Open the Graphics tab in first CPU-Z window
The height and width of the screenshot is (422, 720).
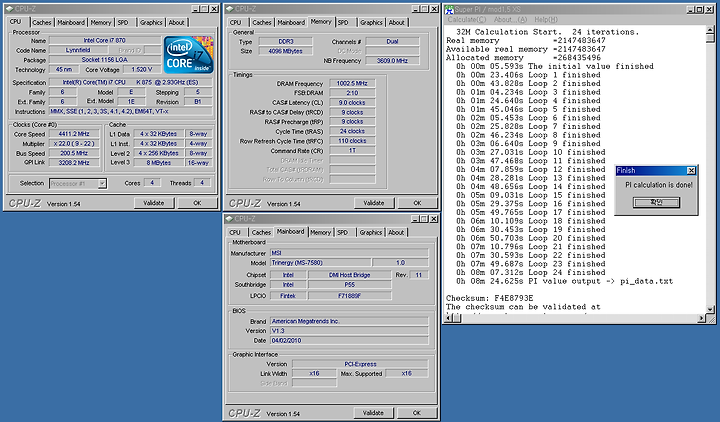(151, 22)
